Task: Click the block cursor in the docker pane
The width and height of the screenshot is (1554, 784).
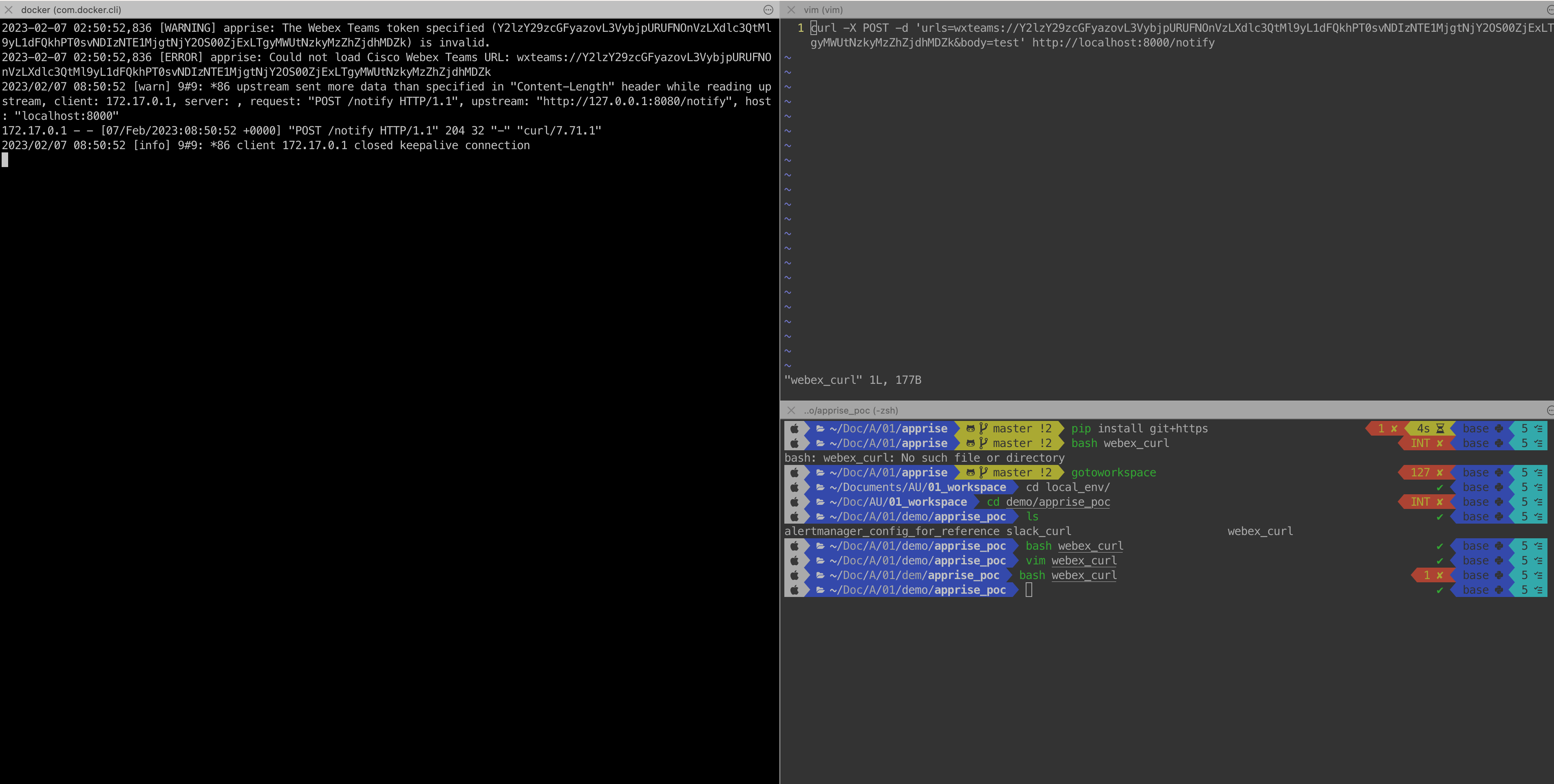Action: point(5,160)
